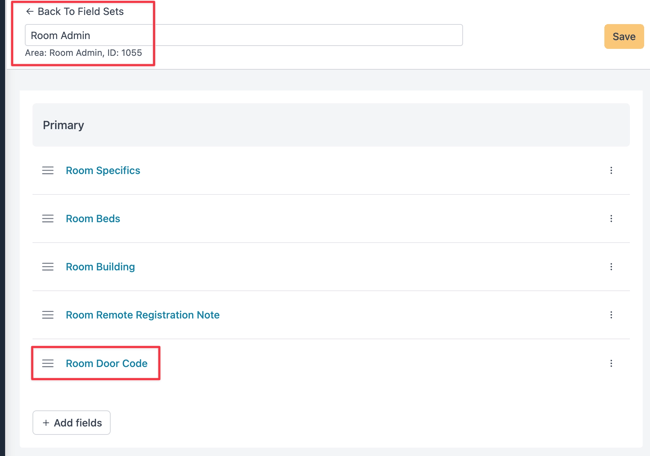Open the Room Building field link

tap(100, 267)
